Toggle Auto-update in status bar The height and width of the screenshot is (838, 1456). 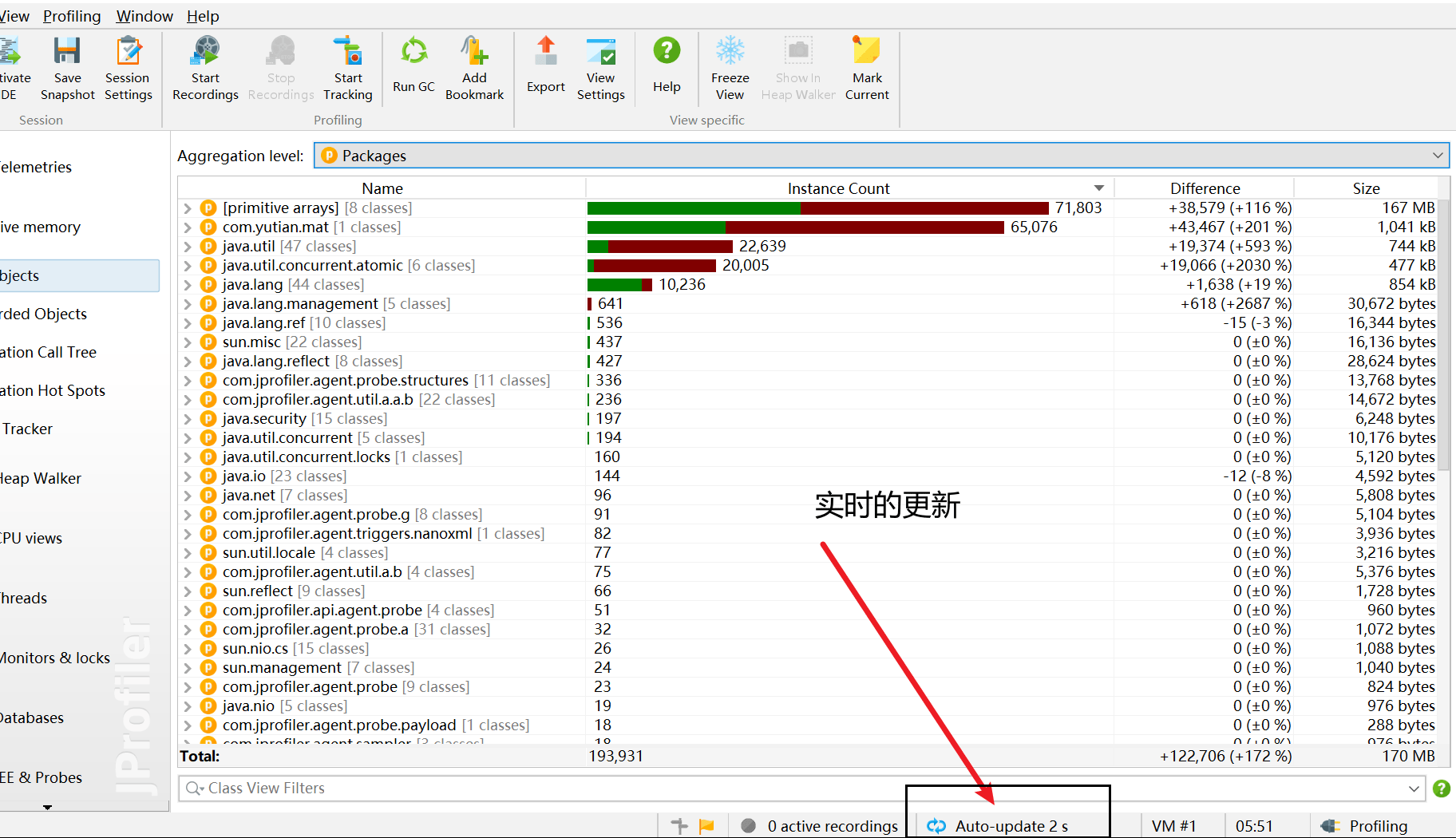(999, 826)
